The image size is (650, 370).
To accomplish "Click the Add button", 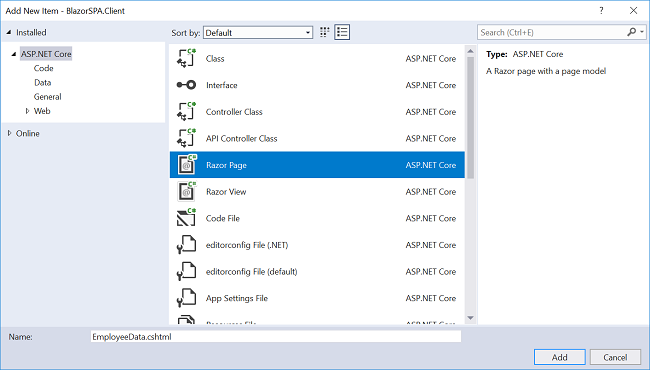I will (x=560, y=357).
